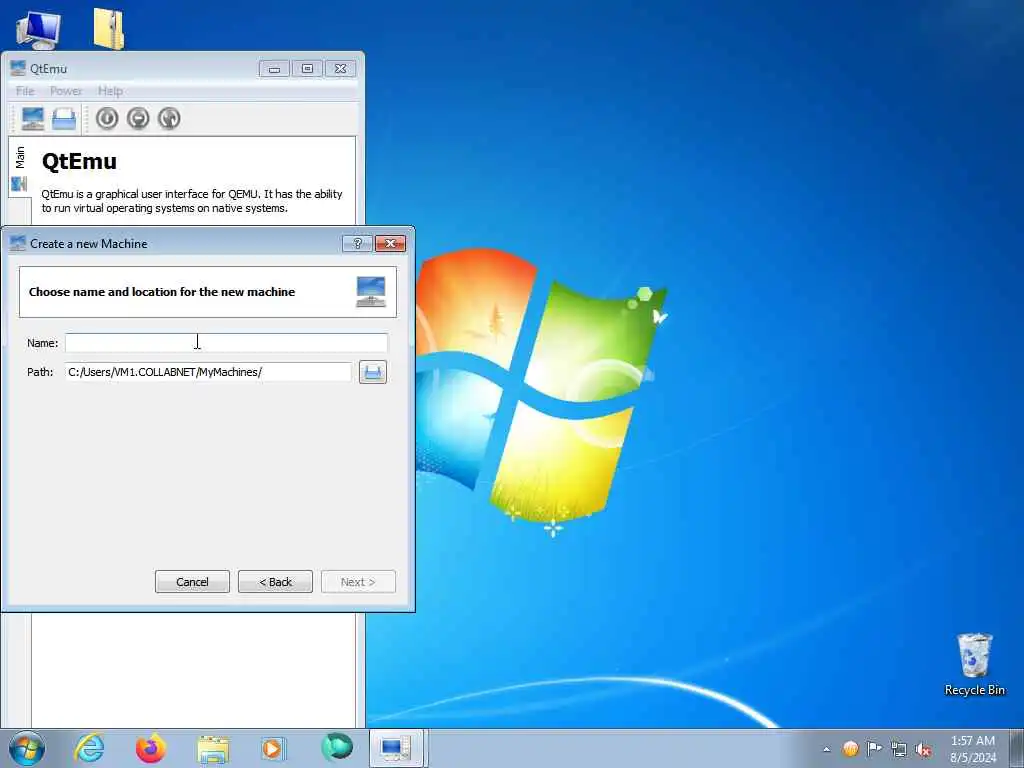Open the Computer desktop icon
1024x768 pixels.
point(38,30)
